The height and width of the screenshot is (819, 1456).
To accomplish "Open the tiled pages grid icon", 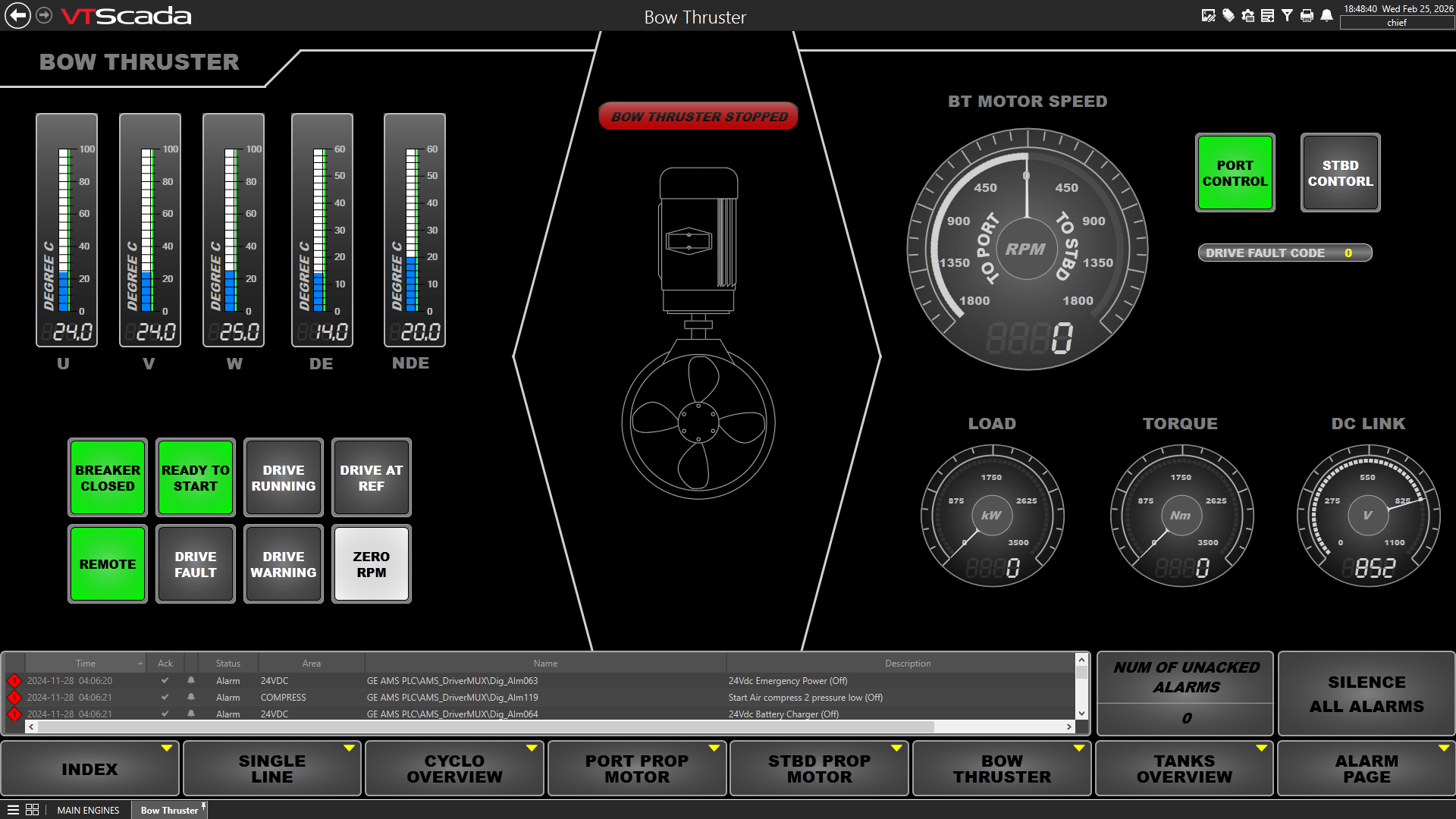I will 32,810.
